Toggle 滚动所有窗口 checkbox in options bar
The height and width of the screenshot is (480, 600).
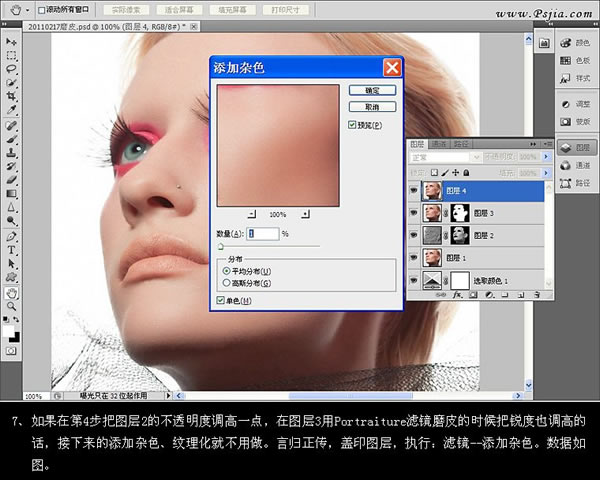click(42, 10)
